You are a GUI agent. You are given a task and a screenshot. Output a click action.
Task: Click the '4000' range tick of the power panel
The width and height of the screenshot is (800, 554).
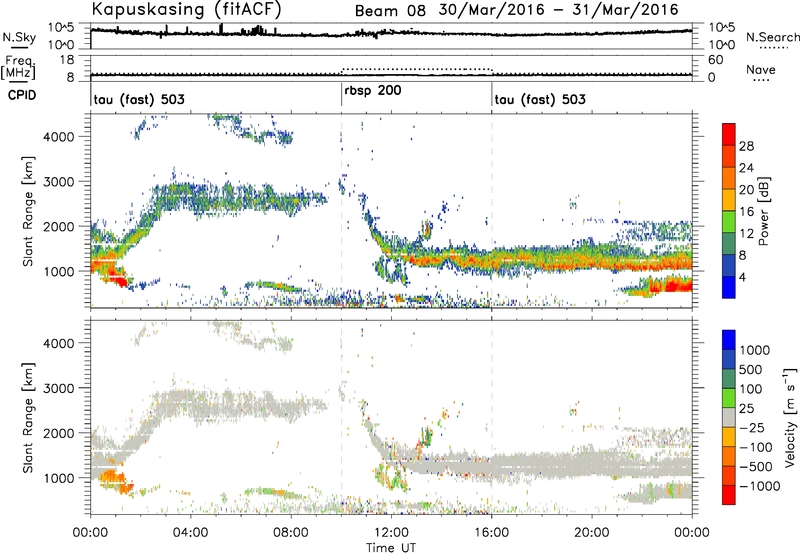[x=59, y=137]
